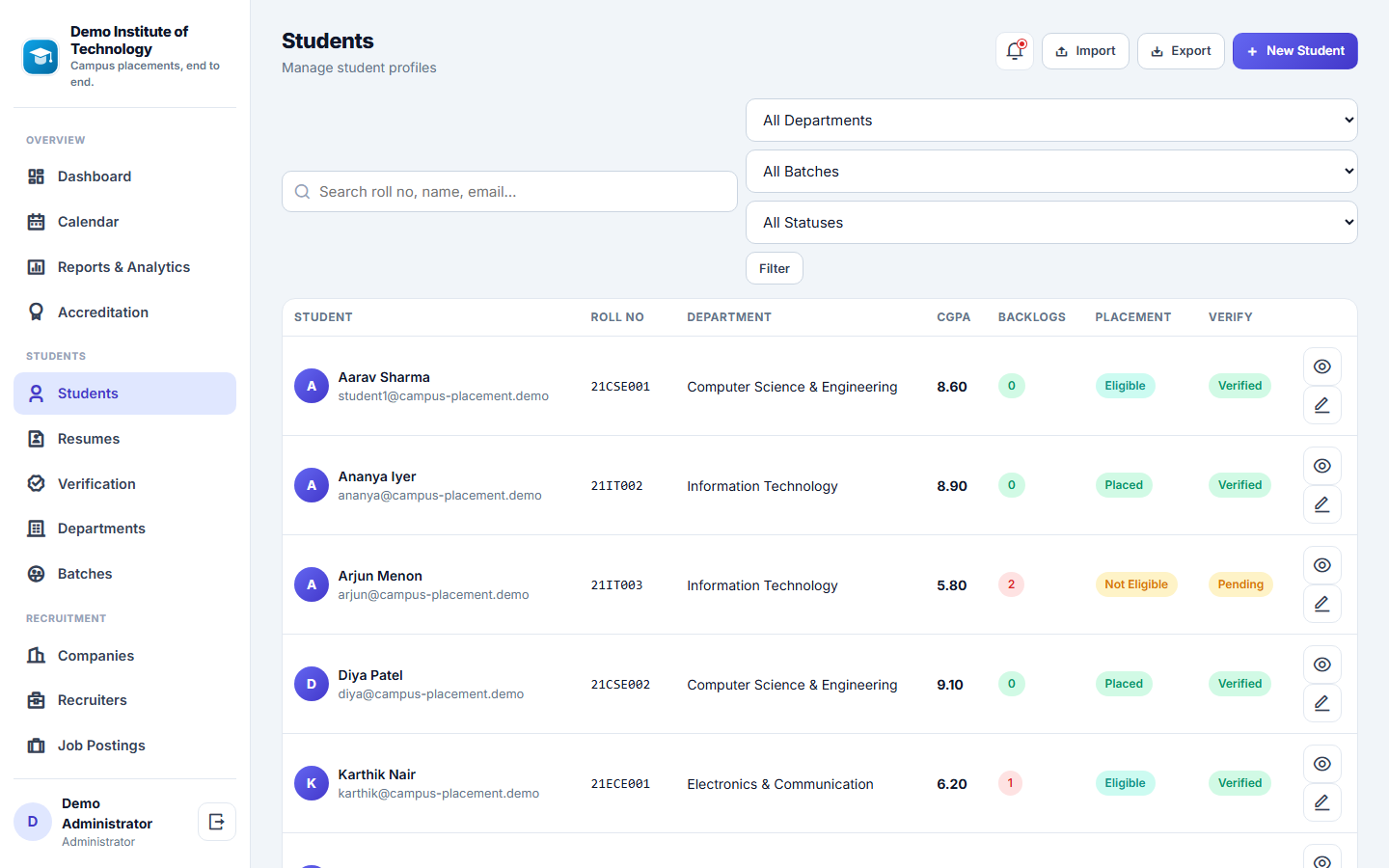View Aarav Sharma's profile eye icon
1389x868 pixels.
[x=1322, y=366]
